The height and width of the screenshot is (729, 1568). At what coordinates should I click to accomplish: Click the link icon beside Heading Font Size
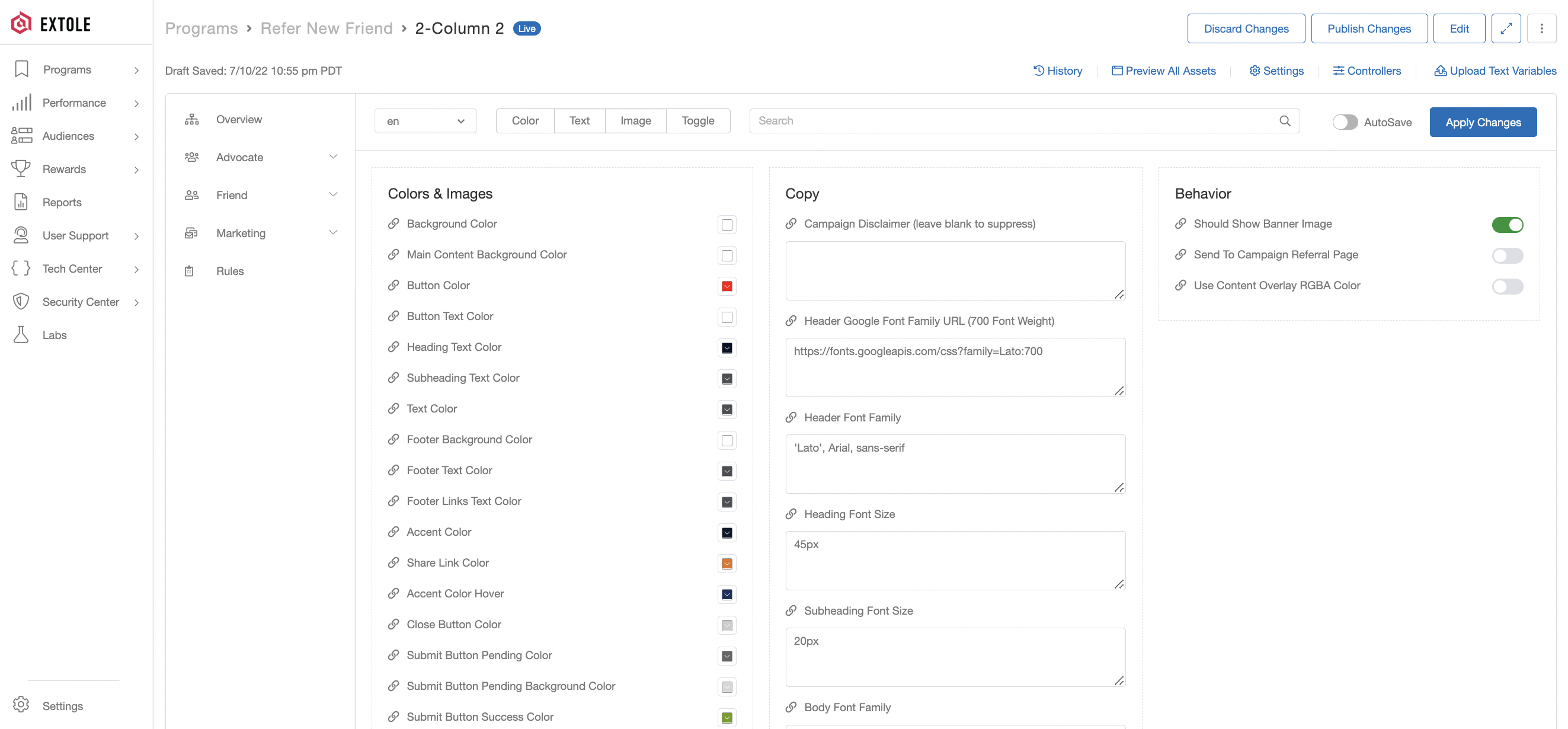click(791, 514)
